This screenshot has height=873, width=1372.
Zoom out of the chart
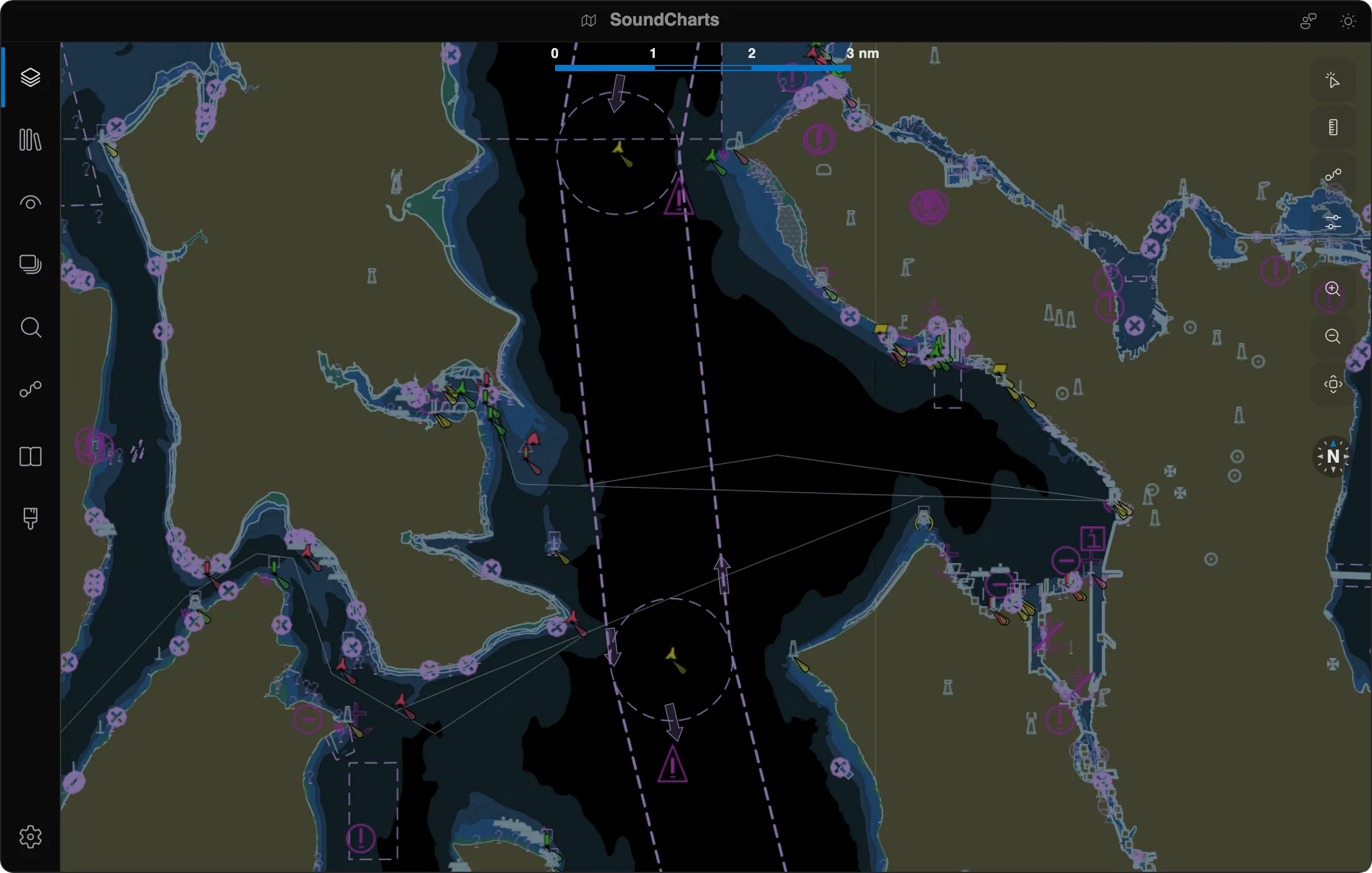pyautogui.click(x=1333, y=336)
